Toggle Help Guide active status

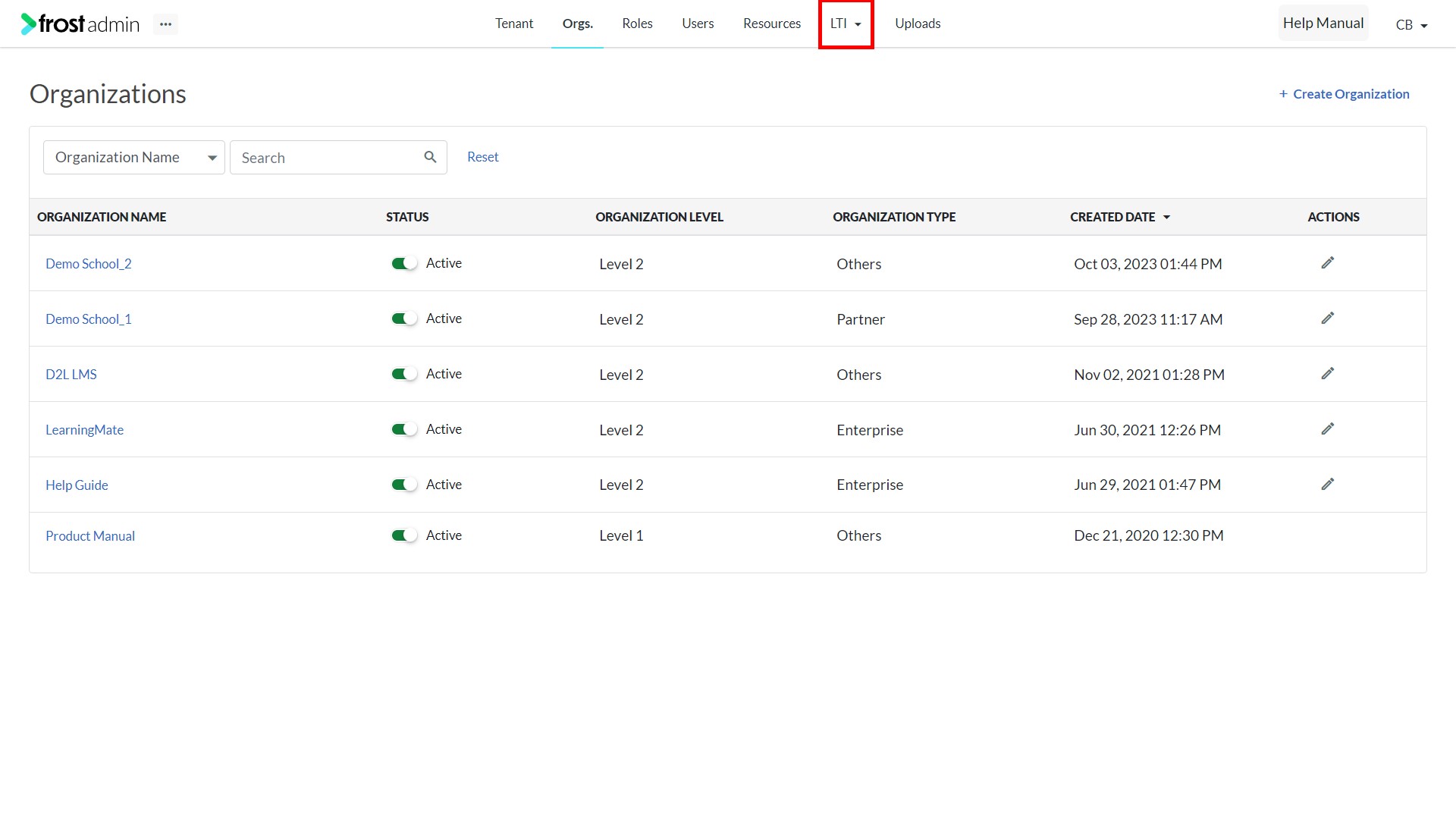pos(404,485)
